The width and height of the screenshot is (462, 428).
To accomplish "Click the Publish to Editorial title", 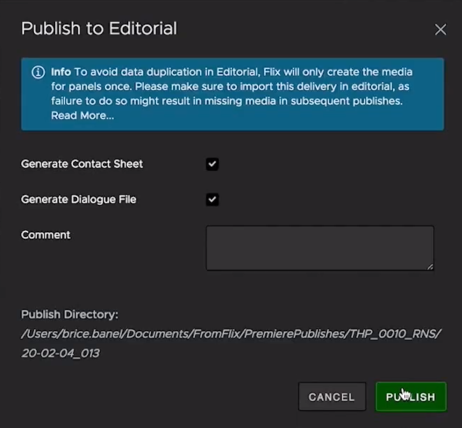I will [x=99, y=28].
